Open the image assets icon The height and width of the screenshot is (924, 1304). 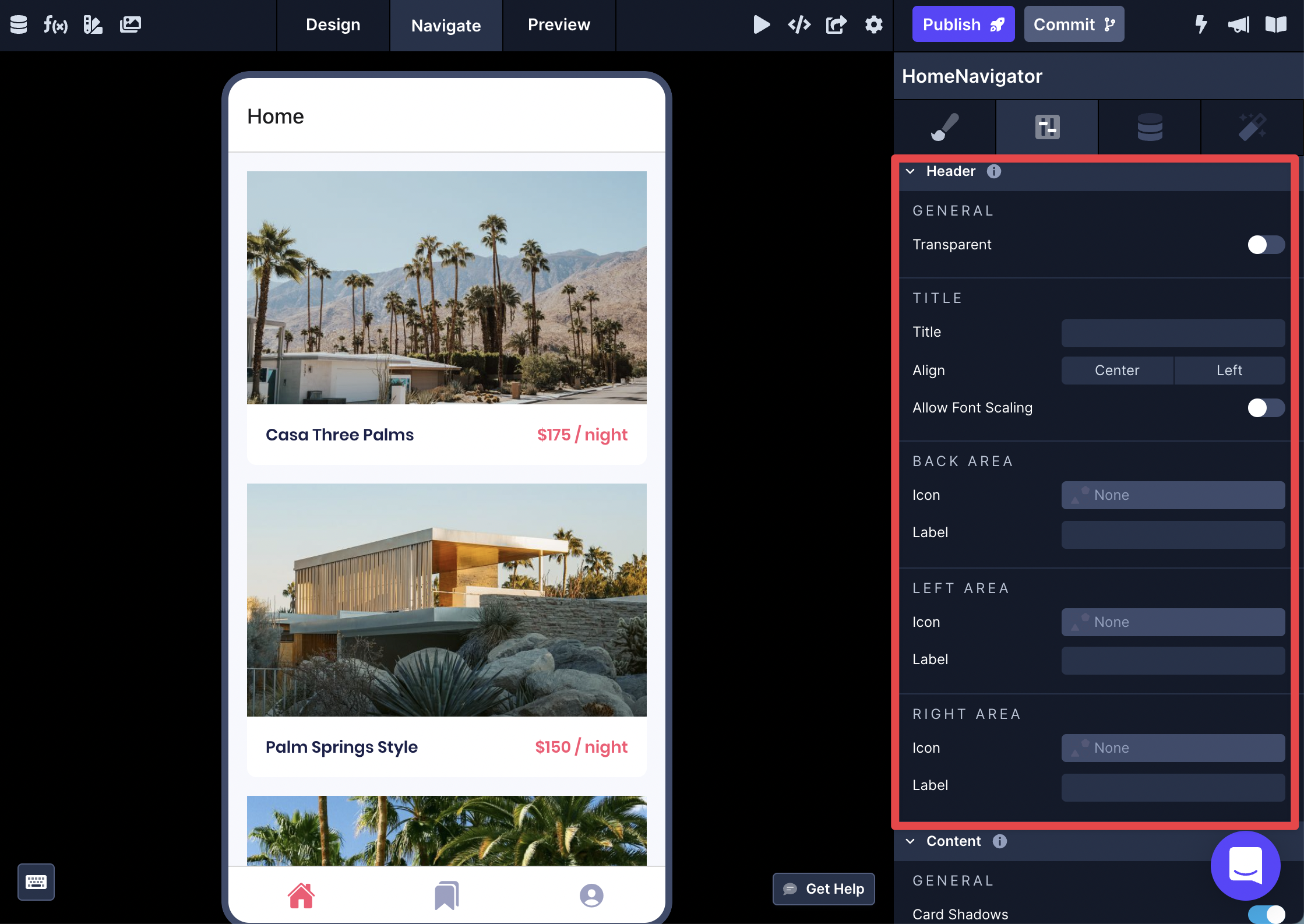pos(131,24)
